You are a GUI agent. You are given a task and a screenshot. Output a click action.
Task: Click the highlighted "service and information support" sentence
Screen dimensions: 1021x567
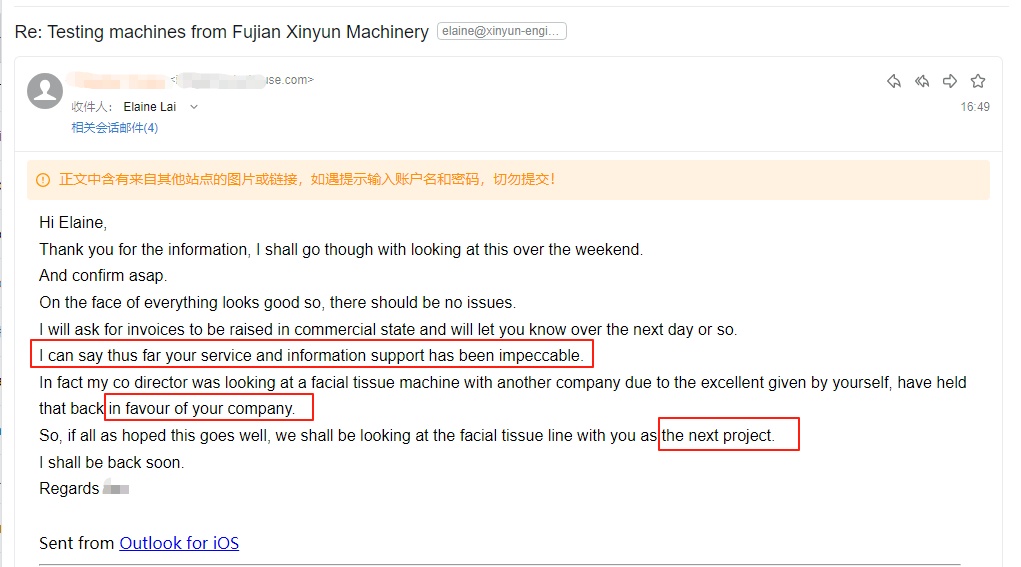311,355
